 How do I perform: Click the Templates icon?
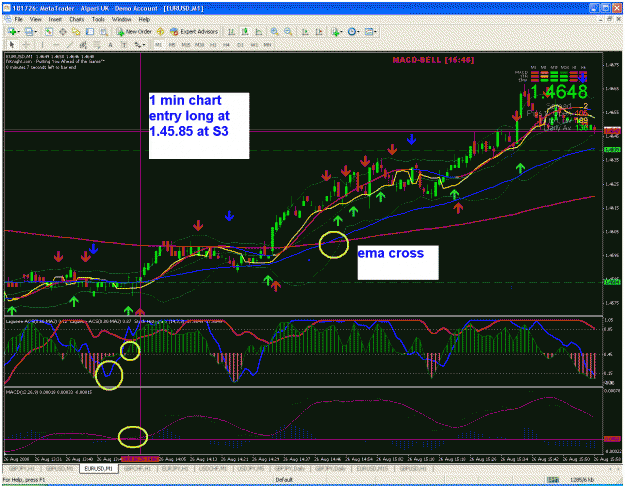click(369, 31)
